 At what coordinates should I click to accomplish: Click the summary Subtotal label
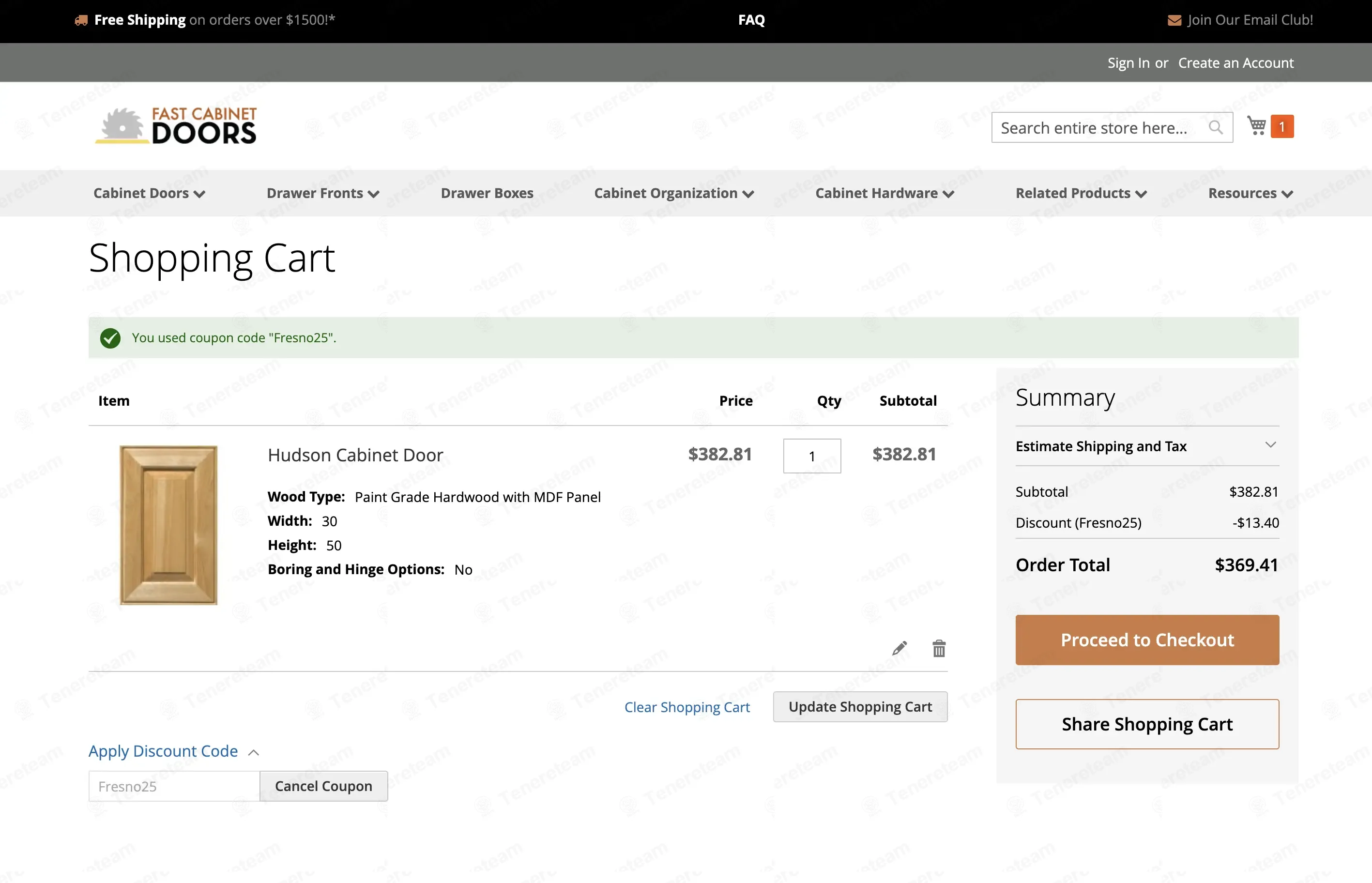tap(1041, 492)
